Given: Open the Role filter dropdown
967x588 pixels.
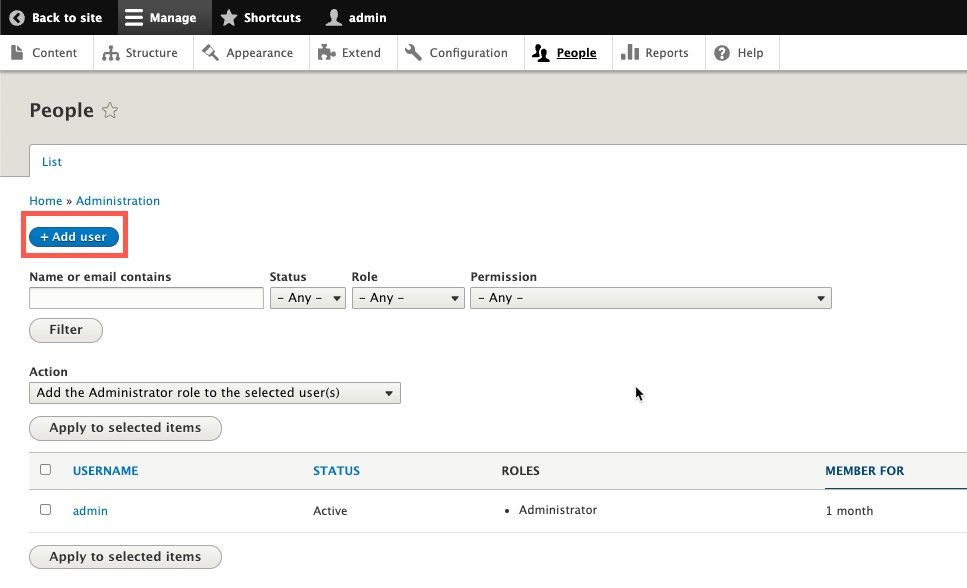Looking at the screenshot, I should tap(408, 298).
